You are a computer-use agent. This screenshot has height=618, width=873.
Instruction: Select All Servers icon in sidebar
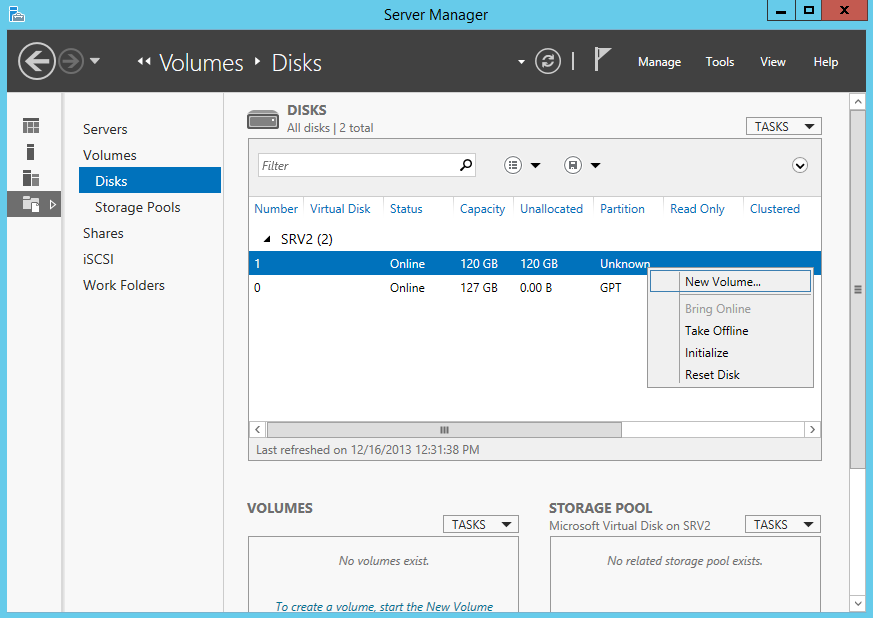[31, 178]
